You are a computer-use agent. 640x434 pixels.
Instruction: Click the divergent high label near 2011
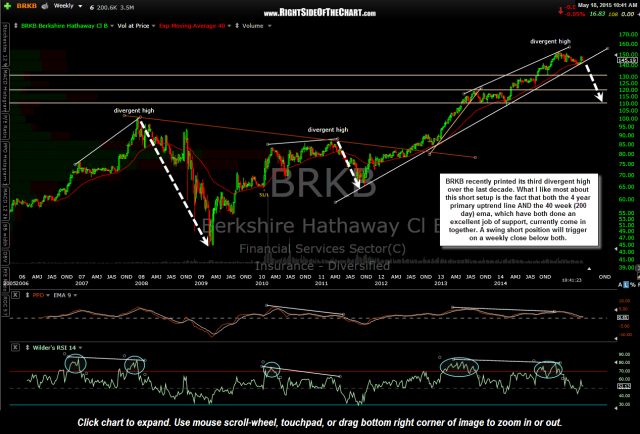click(328, 130)
